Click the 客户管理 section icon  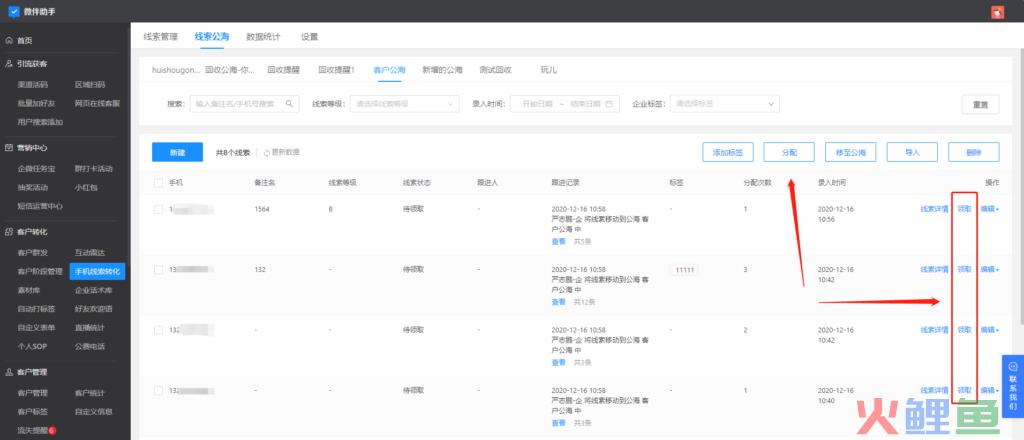[8, 372]
